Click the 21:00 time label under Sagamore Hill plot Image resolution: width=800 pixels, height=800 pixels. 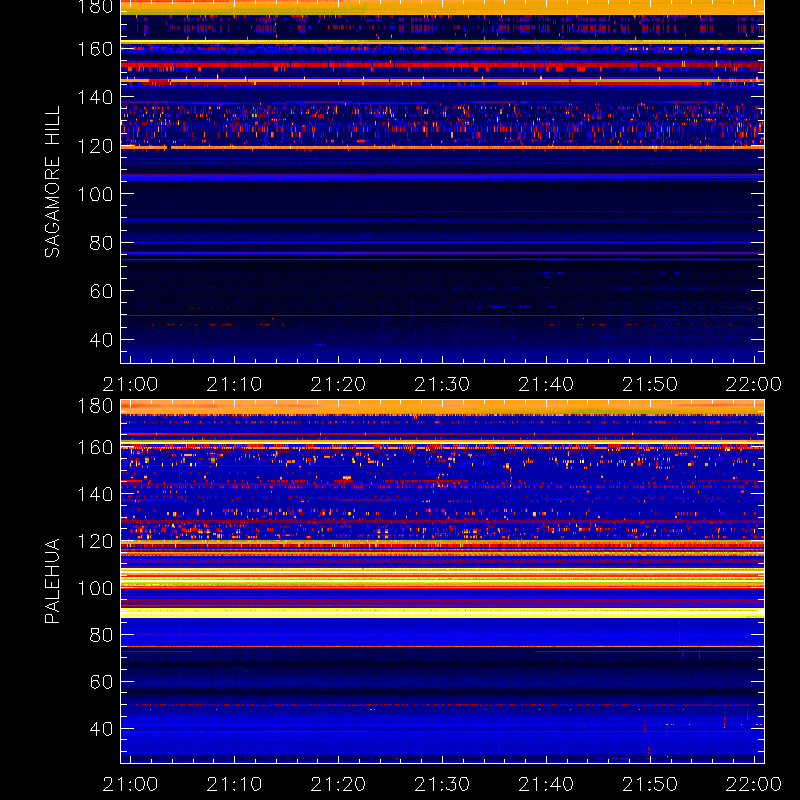(x=130, y=384)
